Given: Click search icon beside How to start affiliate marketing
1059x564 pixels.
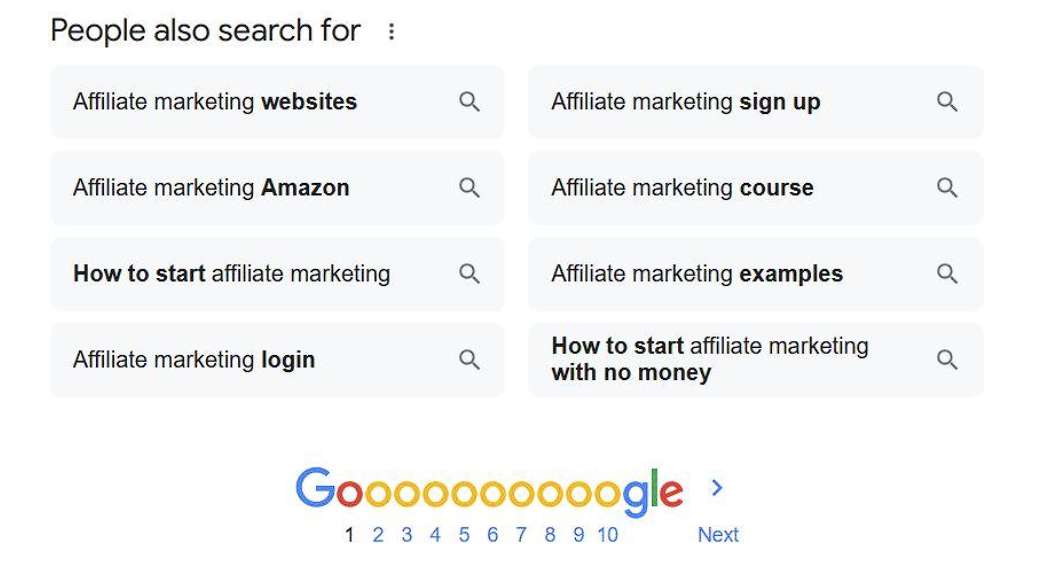Looking at the screenshot, I should [469, 274].
